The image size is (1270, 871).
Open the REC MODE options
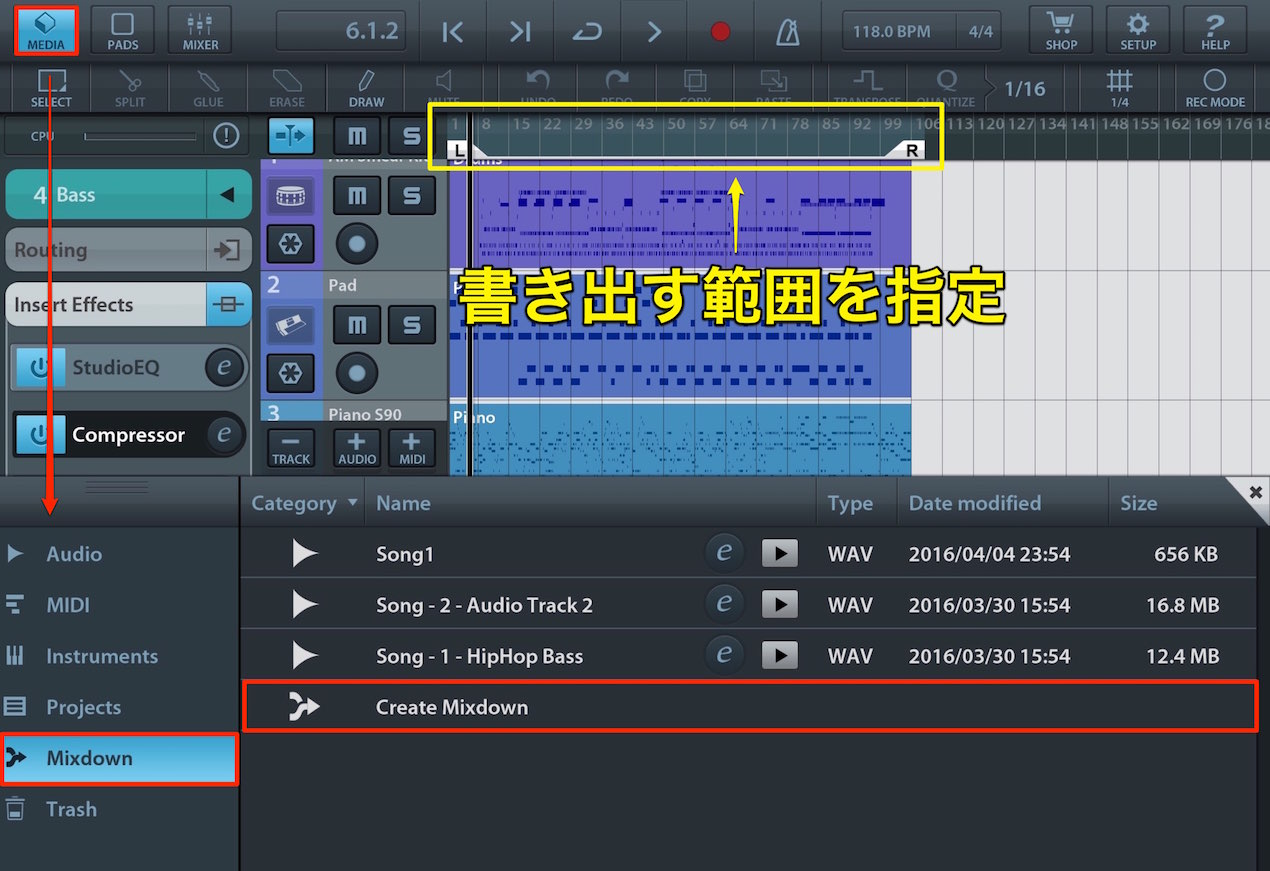click(x=1215, y=88)
